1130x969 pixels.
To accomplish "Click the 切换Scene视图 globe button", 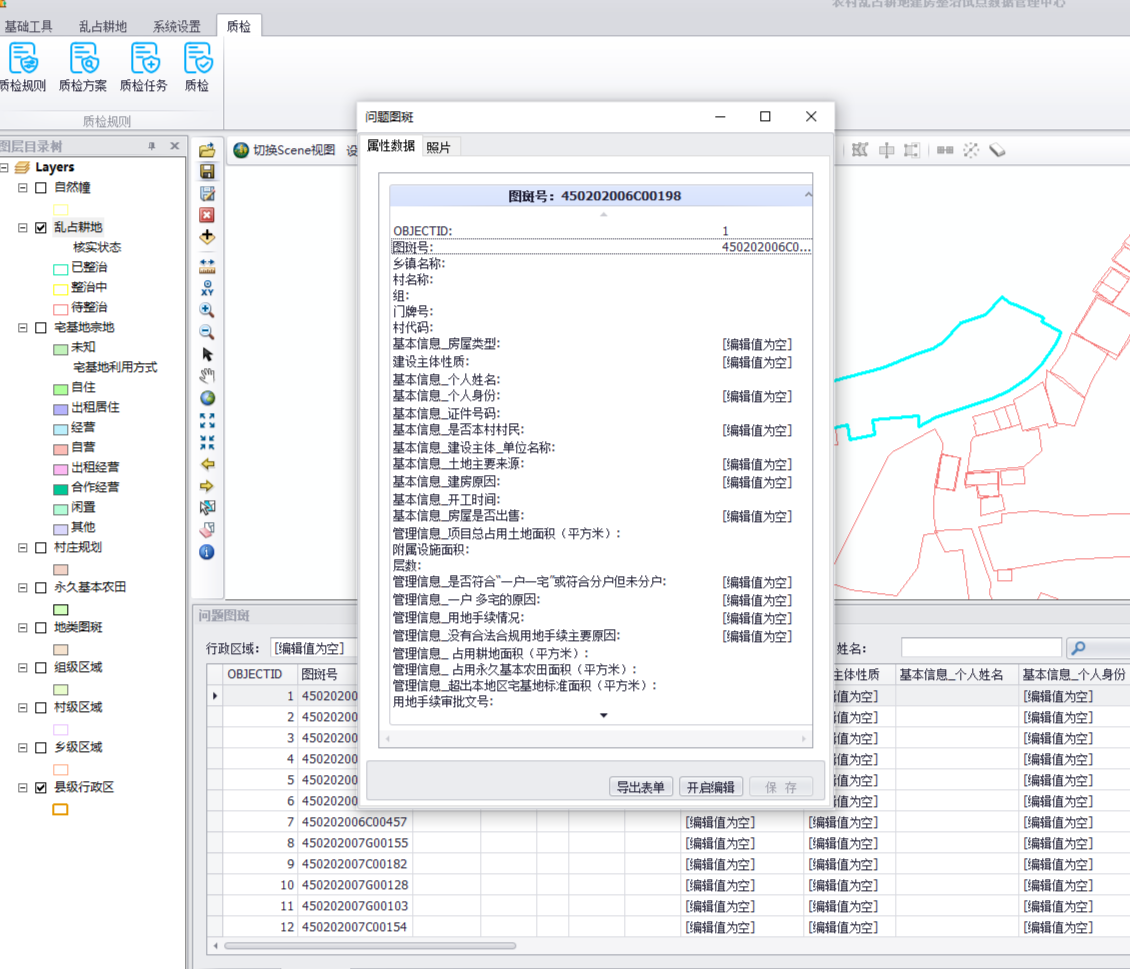I will pos(285,150).
